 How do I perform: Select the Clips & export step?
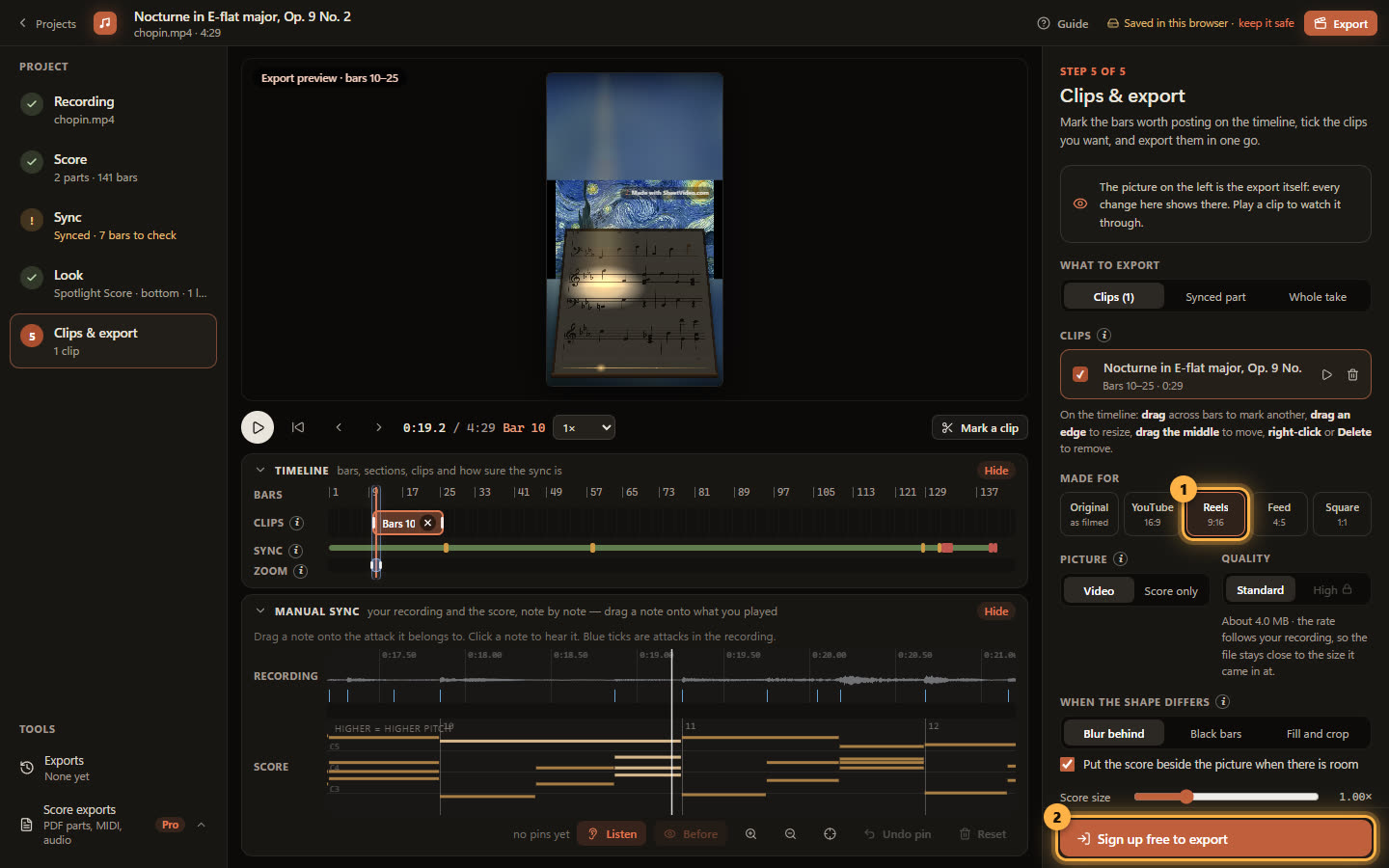tap(113, 341)
